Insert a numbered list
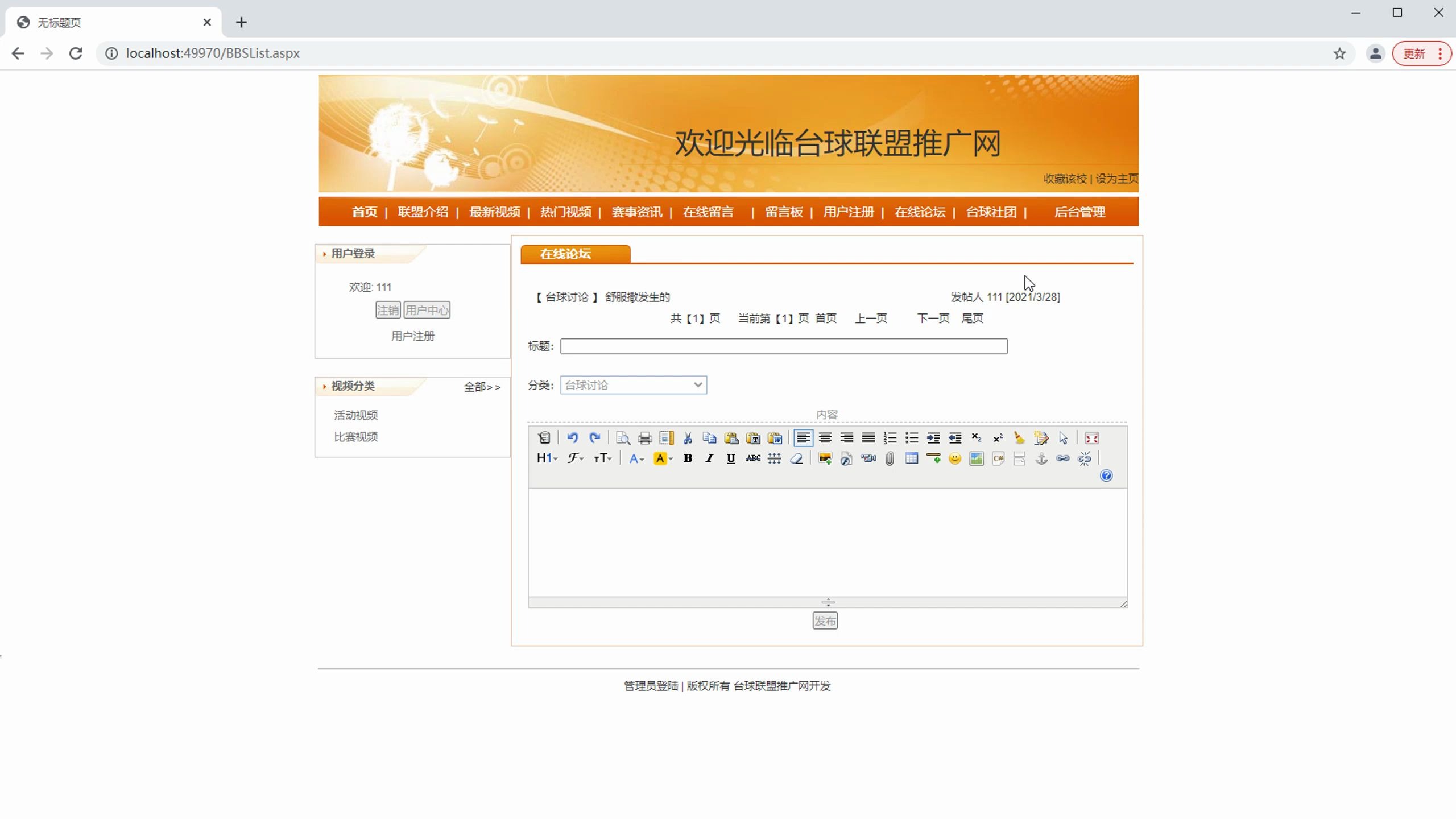 (890, 437)
